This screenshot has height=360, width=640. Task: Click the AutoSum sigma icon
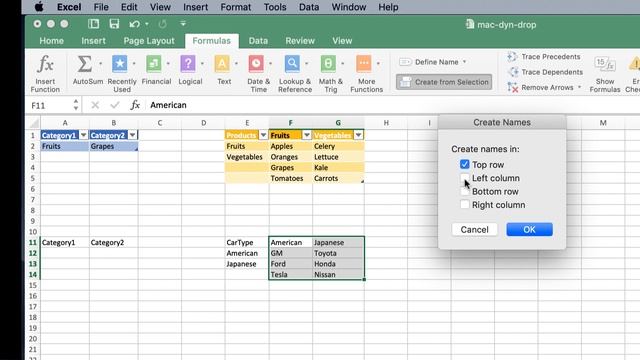(x=84, y=64)
